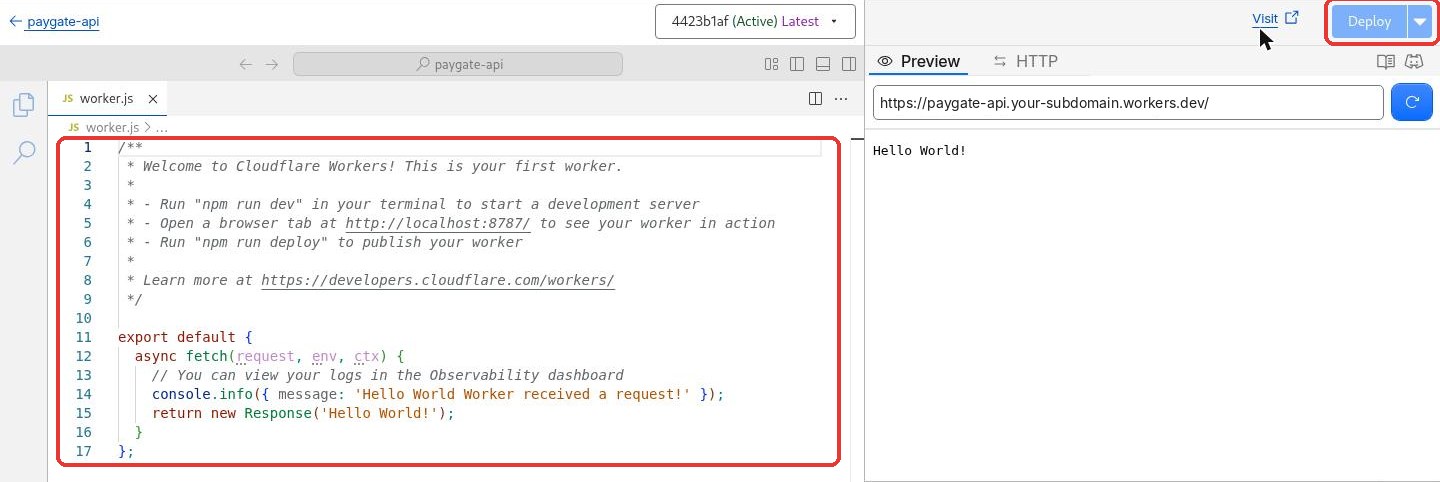The width and height of the screenshot is (1440, 482).
Task: Open the documentation book icon
Action: [1385, 61]
